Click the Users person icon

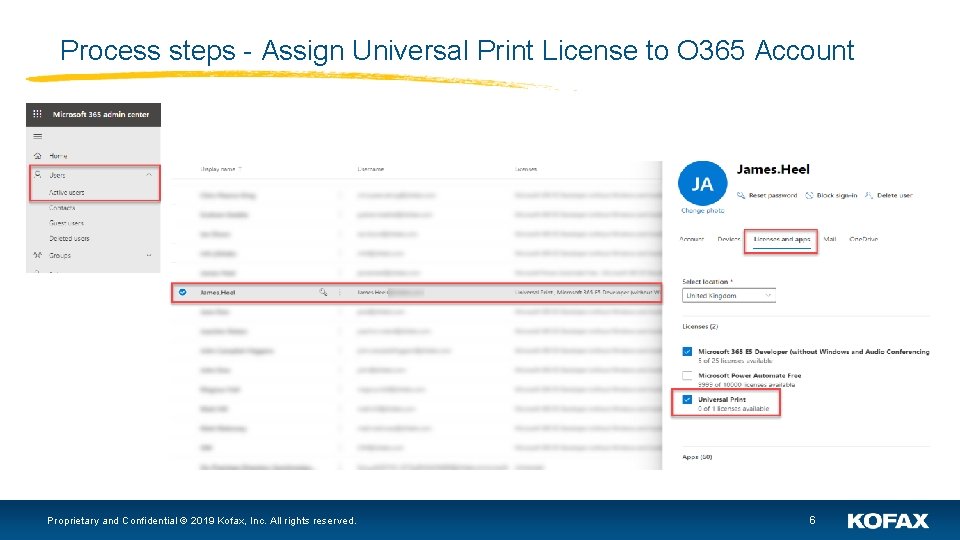click(38, 174)
